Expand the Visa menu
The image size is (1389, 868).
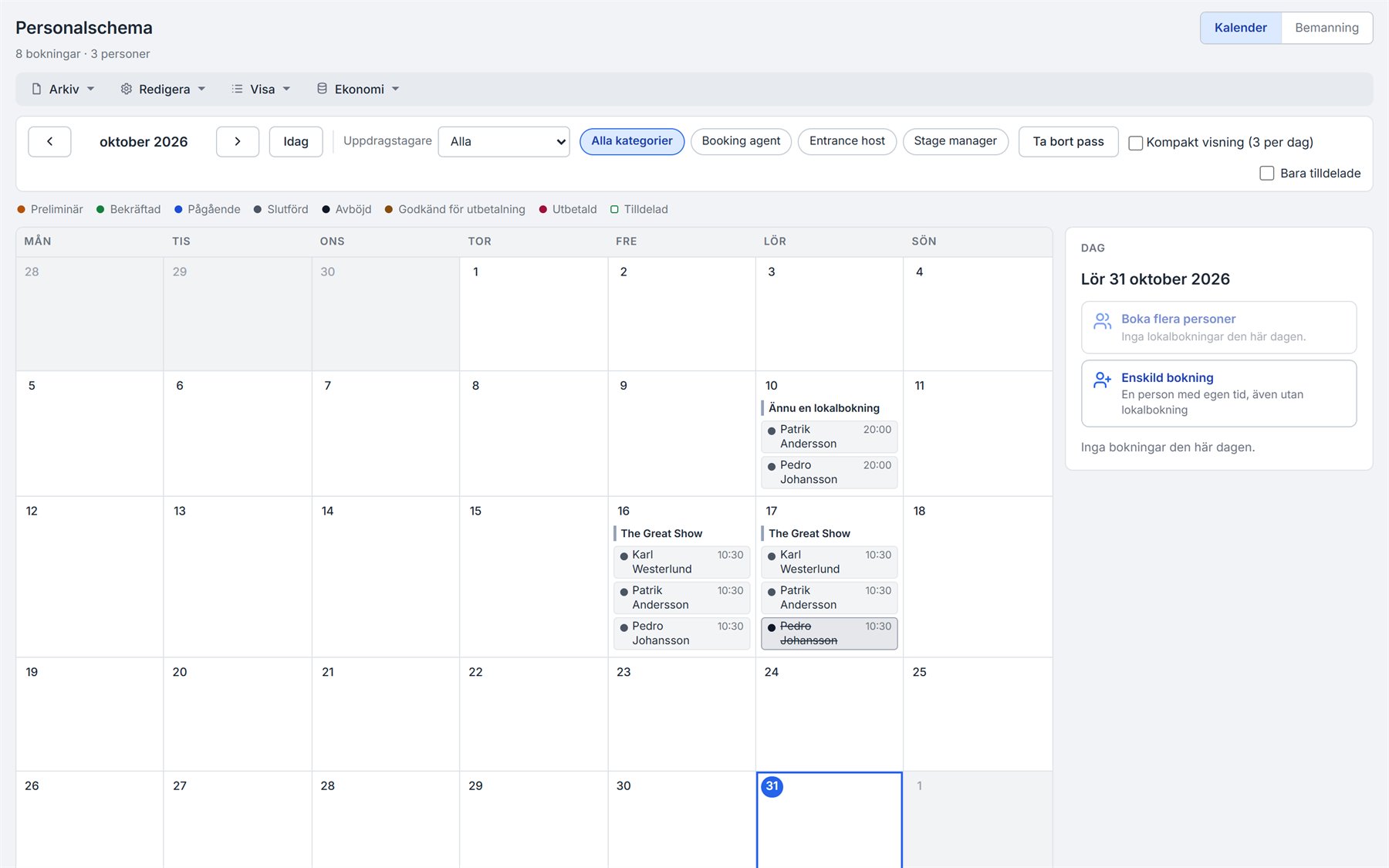[262, 90]
